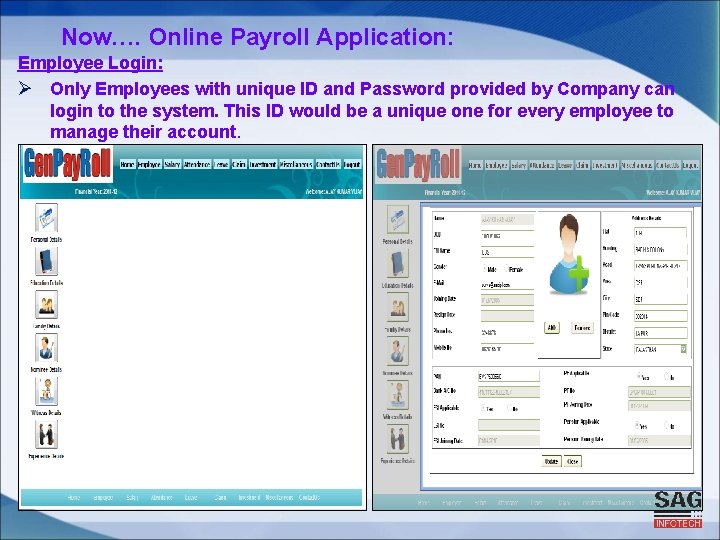Select the Male gender radio button
The image size is (720, 540).
pyautogui.click(x=484, y=268)
